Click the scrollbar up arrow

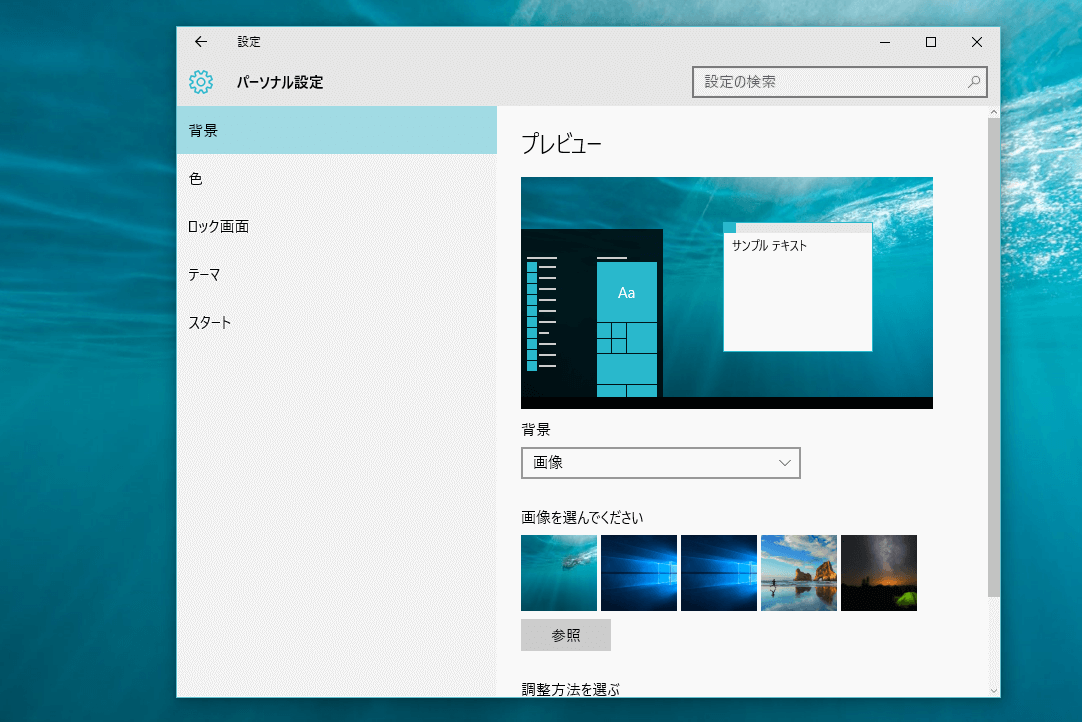pos(994,112)
